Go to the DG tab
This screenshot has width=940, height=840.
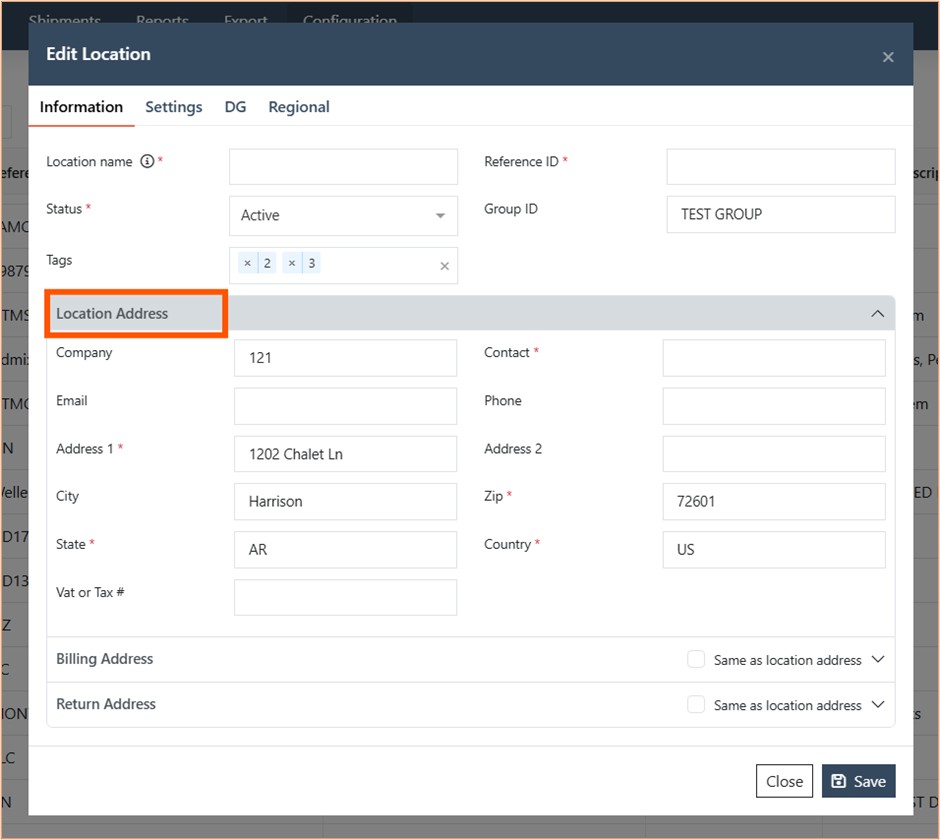coord(235,107)
